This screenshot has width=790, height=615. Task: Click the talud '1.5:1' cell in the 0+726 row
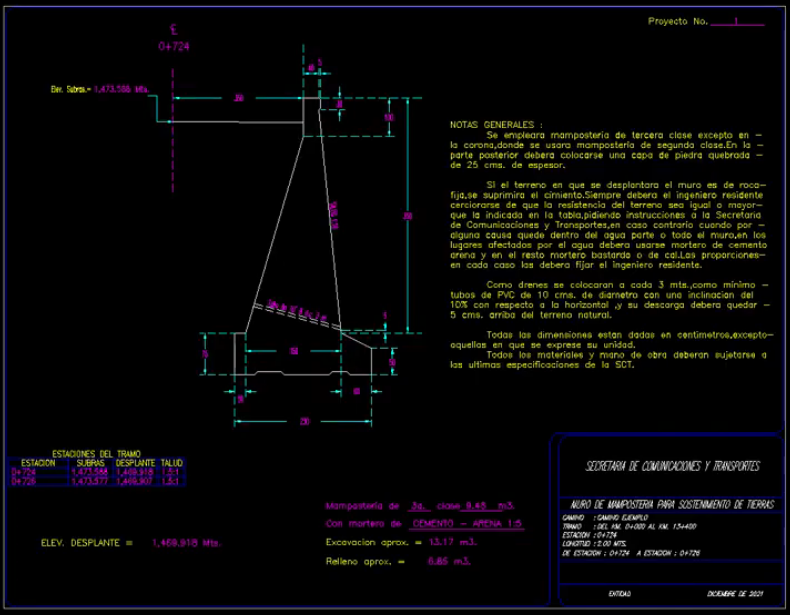tap(170, 481)
